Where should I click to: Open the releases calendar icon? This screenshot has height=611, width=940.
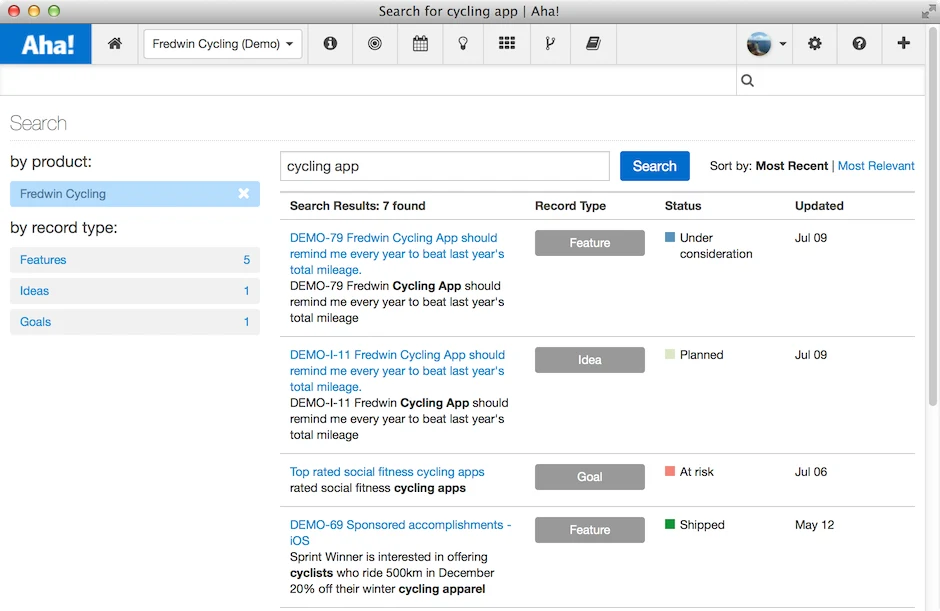420,43
